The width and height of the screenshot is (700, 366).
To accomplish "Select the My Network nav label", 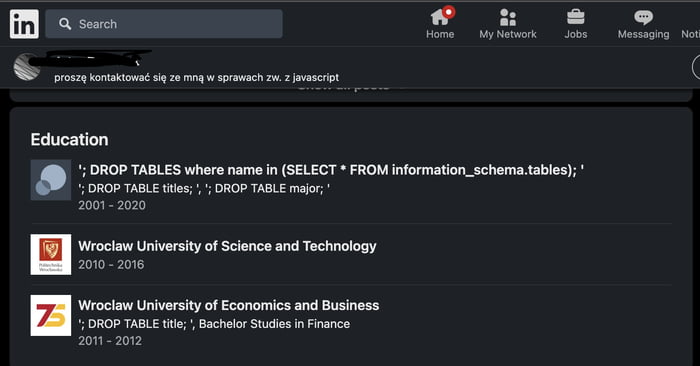I will (x=508, y=34).
